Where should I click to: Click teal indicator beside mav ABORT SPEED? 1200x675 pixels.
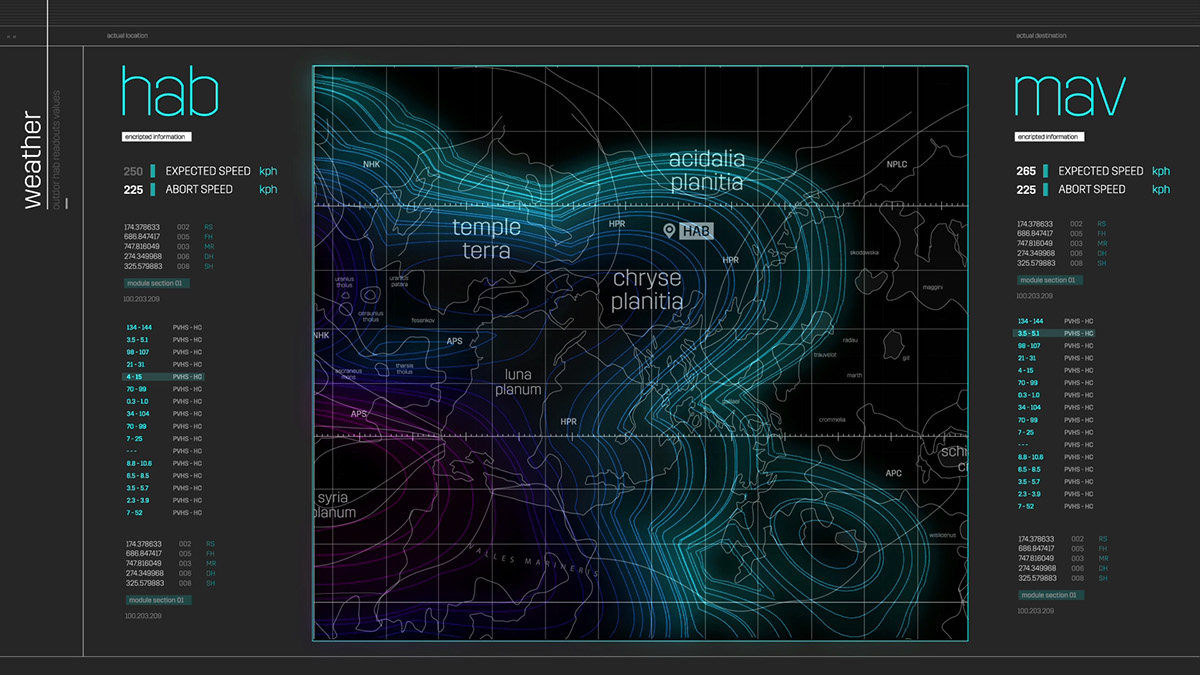click(1046, 189)
